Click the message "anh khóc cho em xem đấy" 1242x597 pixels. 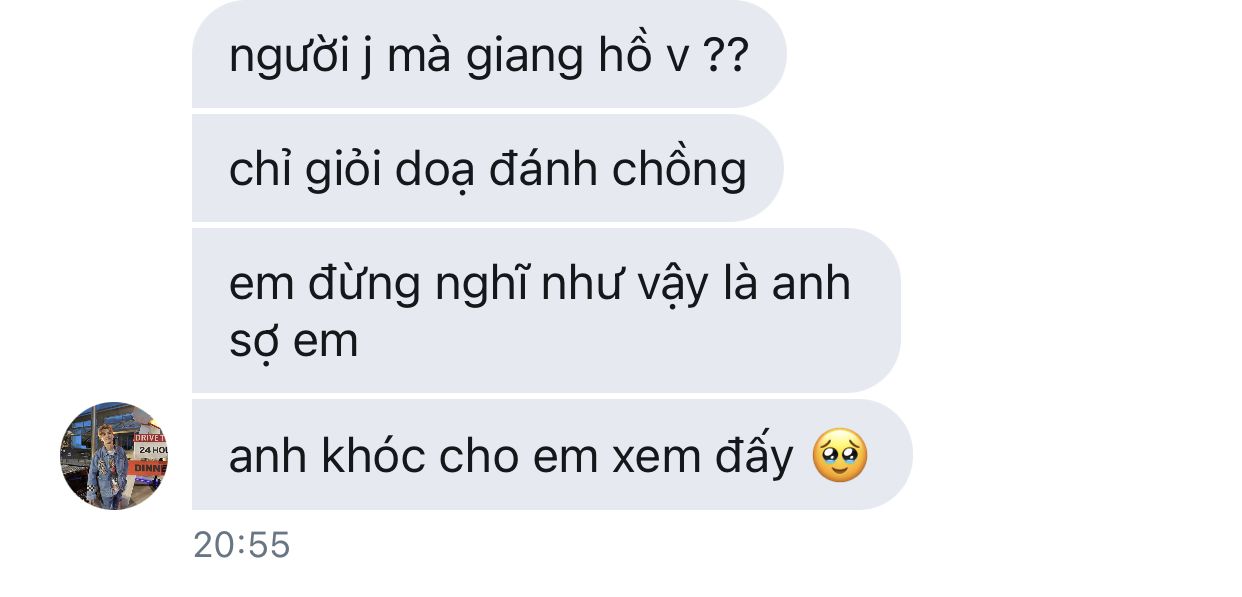pyautogui.click(x=552, y=455)
